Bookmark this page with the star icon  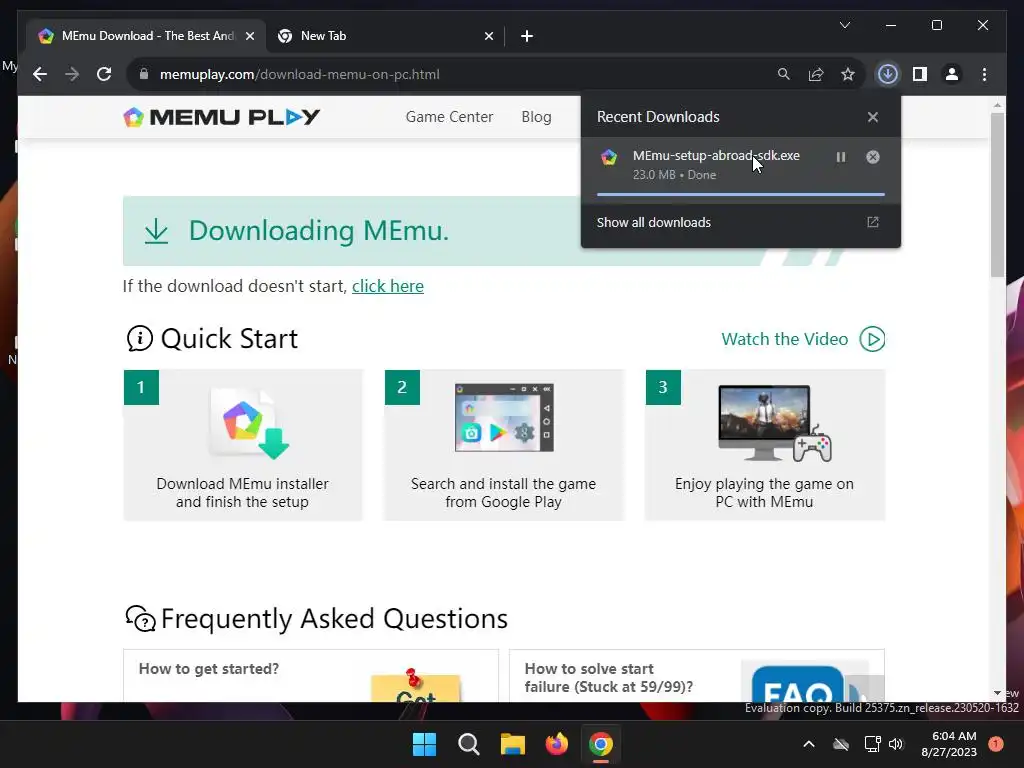coord(848,74)
